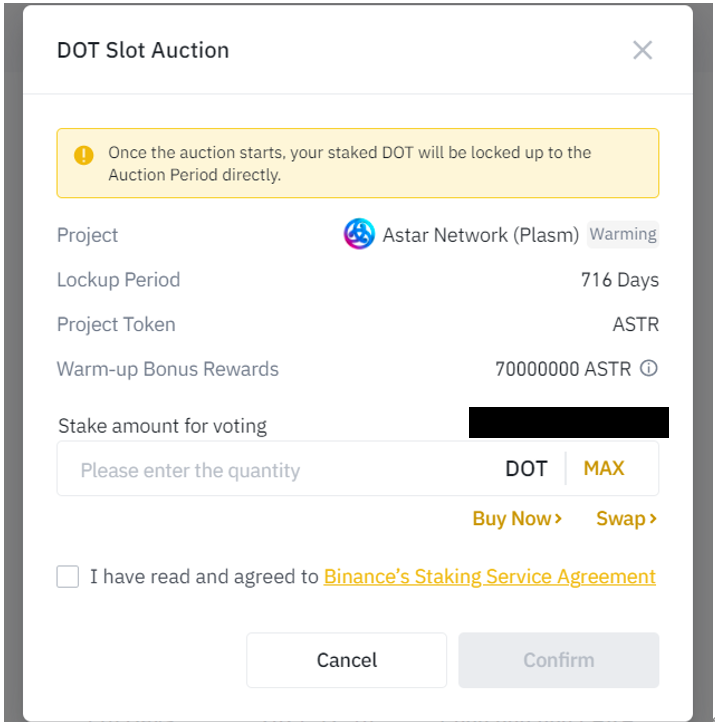Open the Buy Now link
Viewport: 715px width, 722px height.
pyautogui.click(x=517, y=518)
